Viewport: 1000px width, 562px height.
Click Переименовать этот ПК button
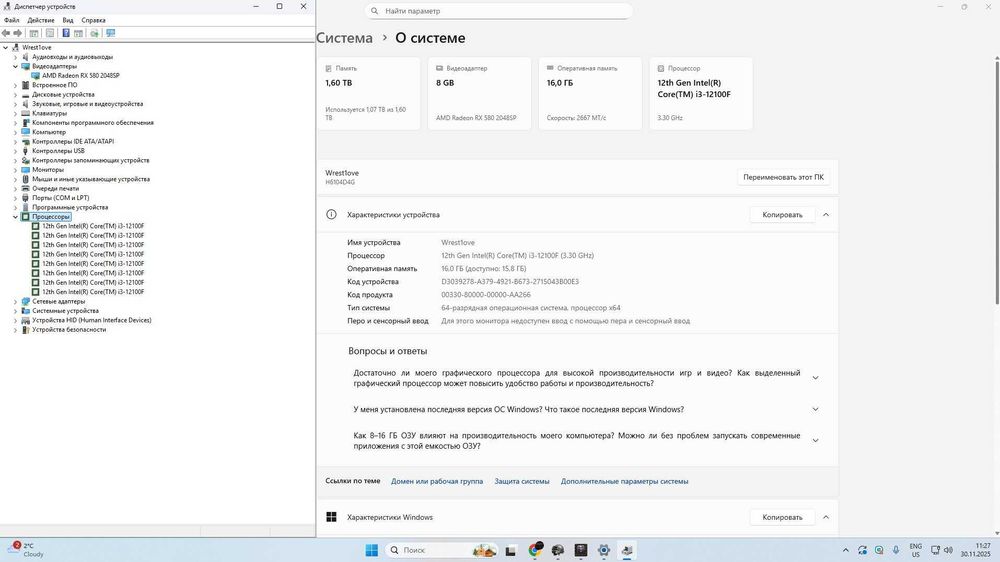[783, 177]
